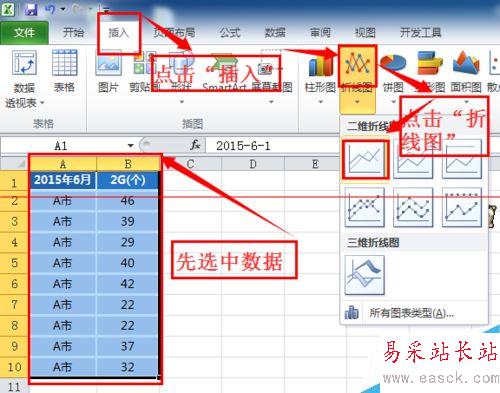Click cell with value 42
The width and height of the screenshot is (500, 393).
128,284
